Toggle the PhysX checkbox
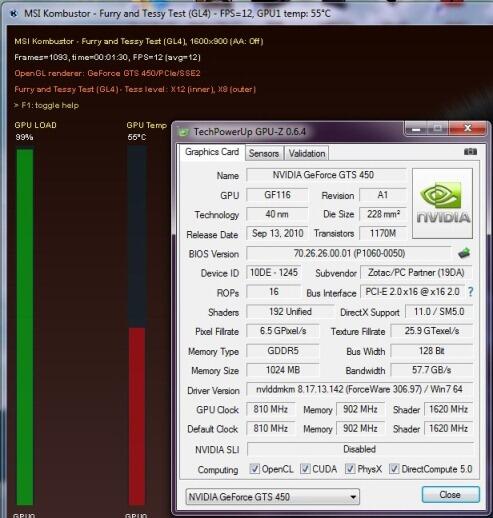The width and height of the screenshot is (493, 518). tap(350, 469)
